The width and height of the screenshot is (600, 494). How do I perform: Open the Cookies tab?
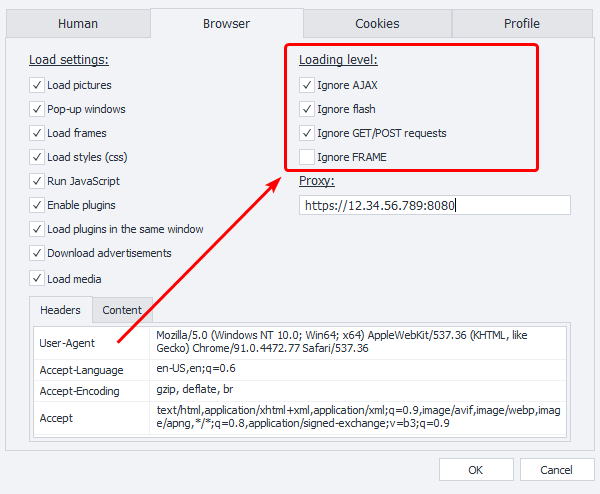click(x=377, y=23)
